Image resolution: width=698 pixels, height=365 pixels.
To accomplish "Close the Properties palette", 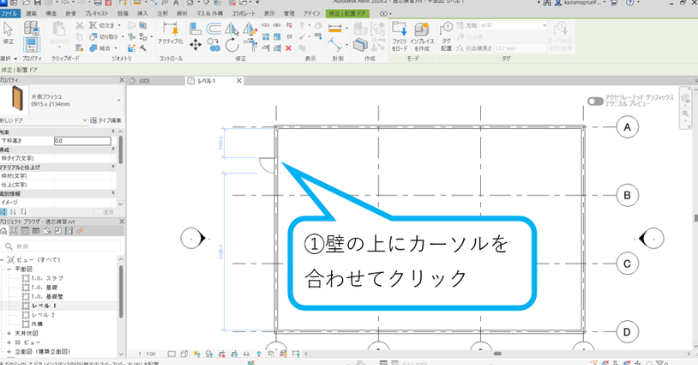I will tap(122, 80).
